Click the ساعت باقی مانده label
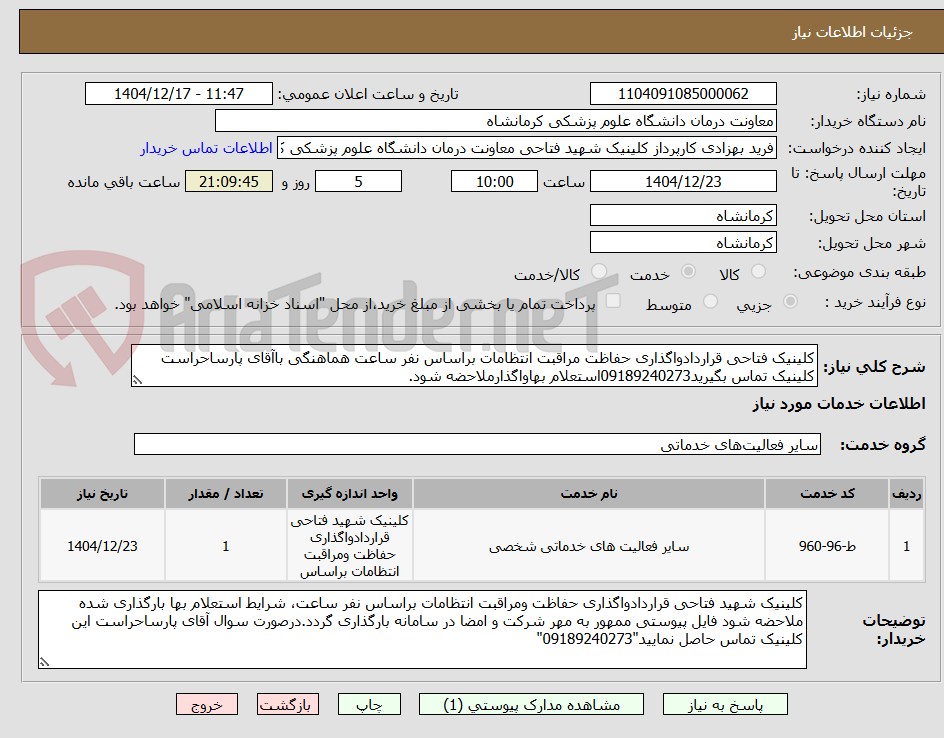944x738 pixels. click(x=124, y=182)
